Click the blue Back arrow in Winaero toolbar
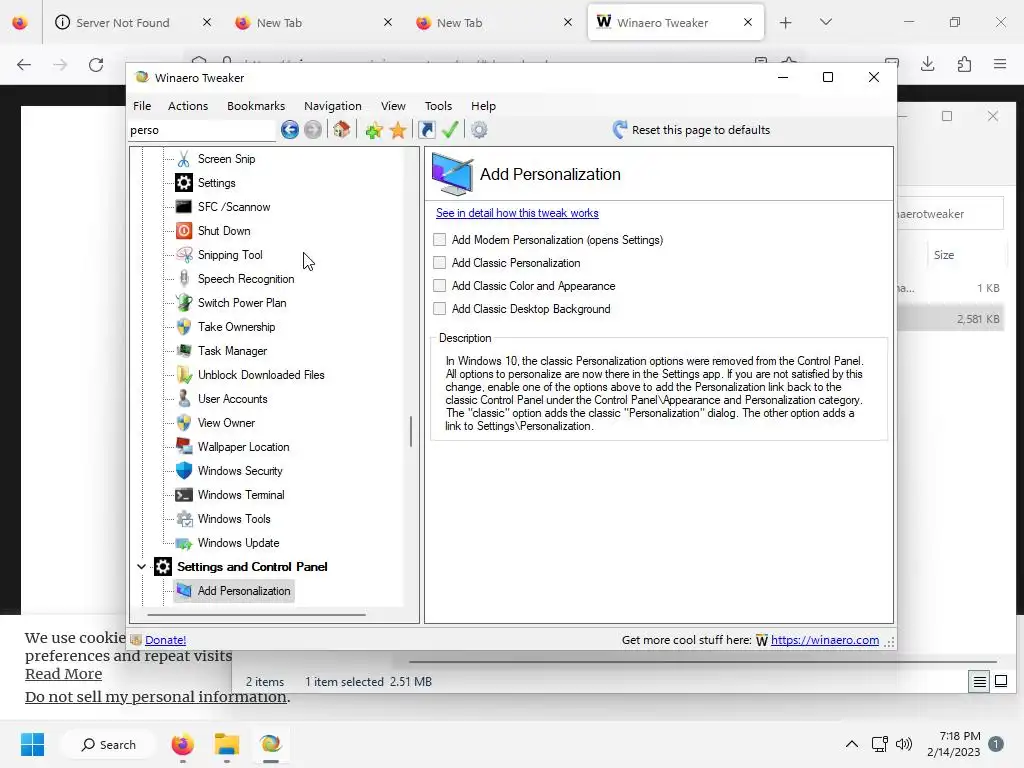Viewport: 1024px width, 768px height. [x=290, y=130]
